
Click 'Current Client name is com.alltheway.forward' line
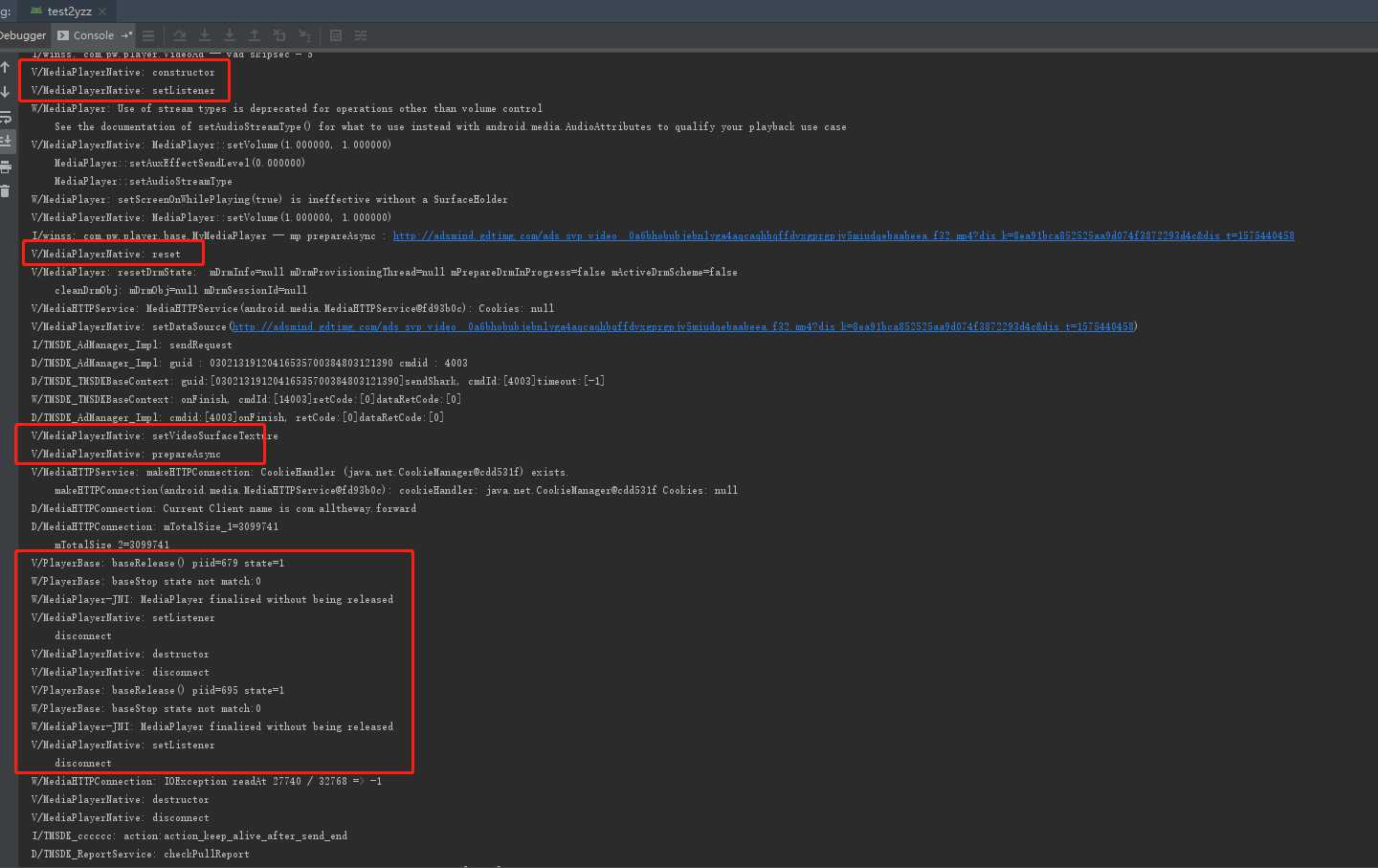(223, 508)
